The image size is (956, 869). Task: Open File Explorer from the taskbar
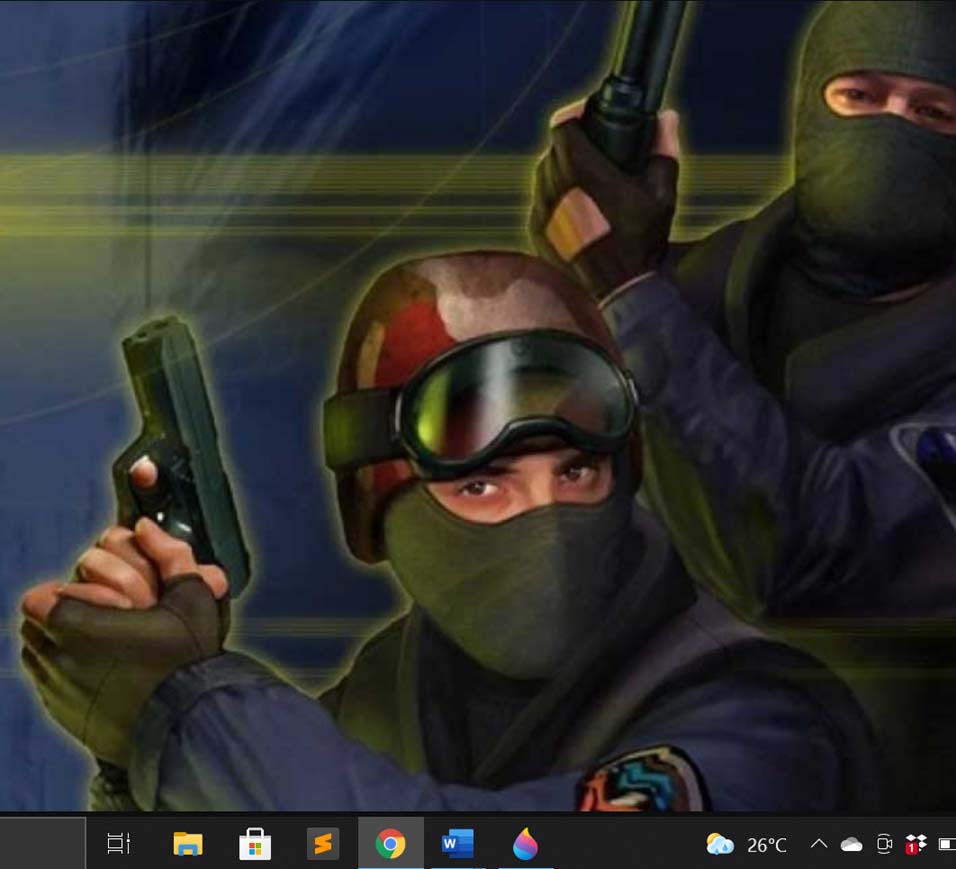188,844
